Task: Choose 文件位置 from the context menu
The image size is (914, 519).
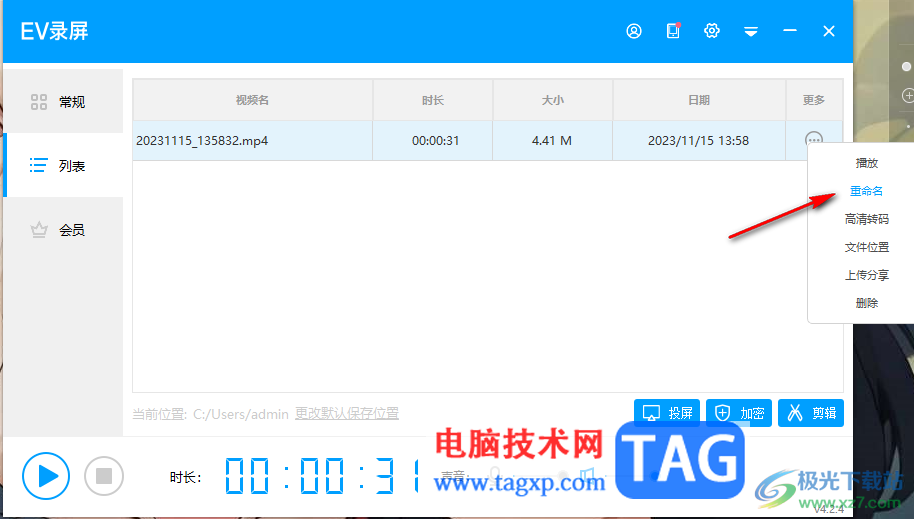Action: 866,247
